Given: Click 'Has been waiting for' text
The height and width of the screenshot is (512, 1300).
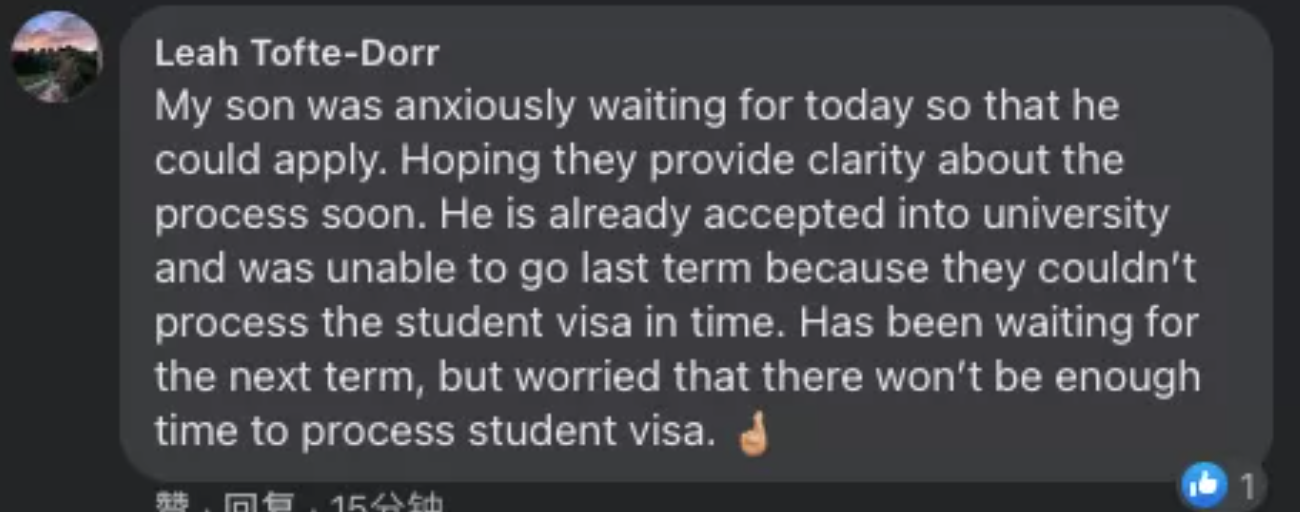Looking at the screenshot, I should point(998,323).
